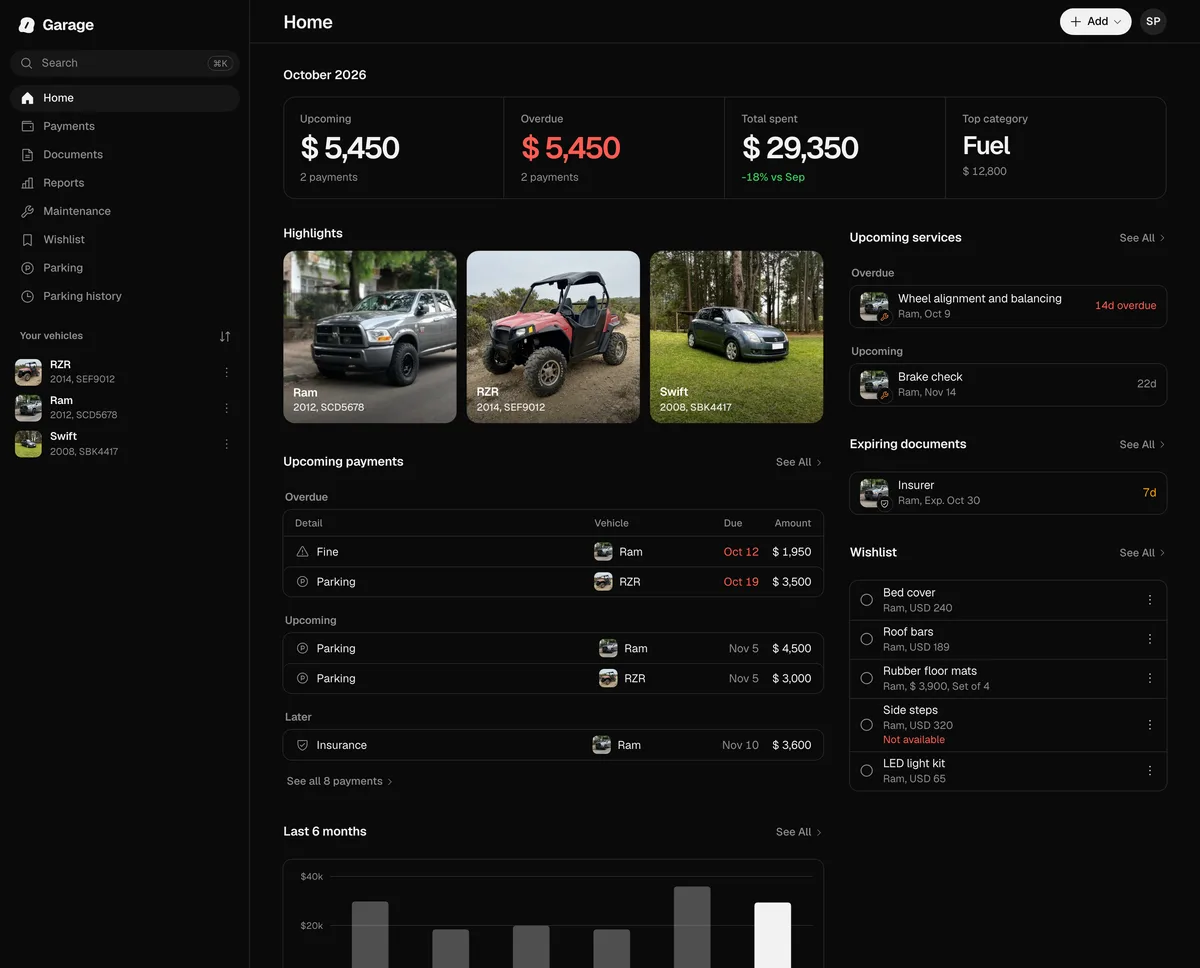Click the overdue Parking row icon for RZR

click(x=303, y=582)
